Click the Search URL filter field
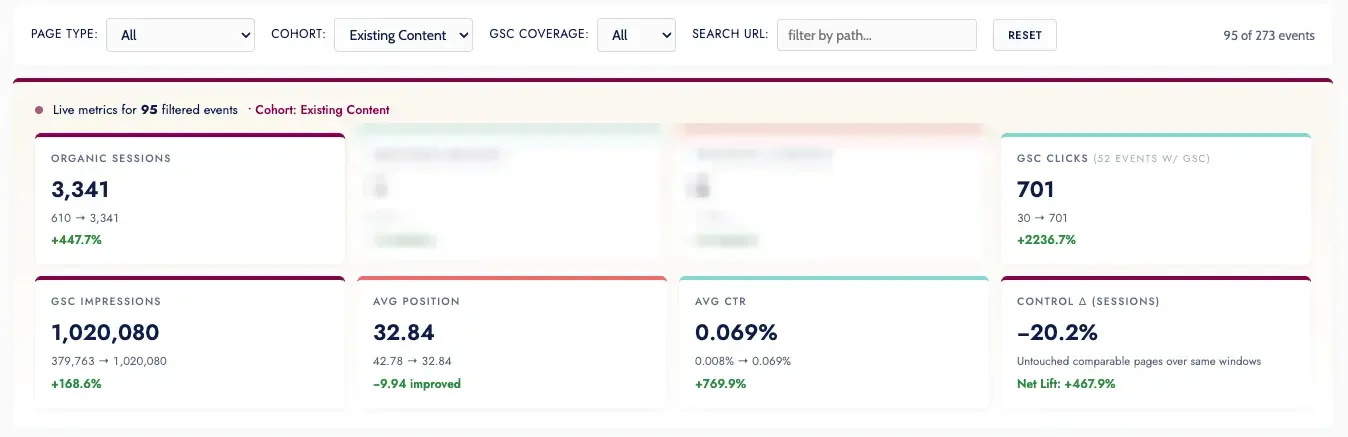Screen dimensions: 1348x437 point(876,35)
